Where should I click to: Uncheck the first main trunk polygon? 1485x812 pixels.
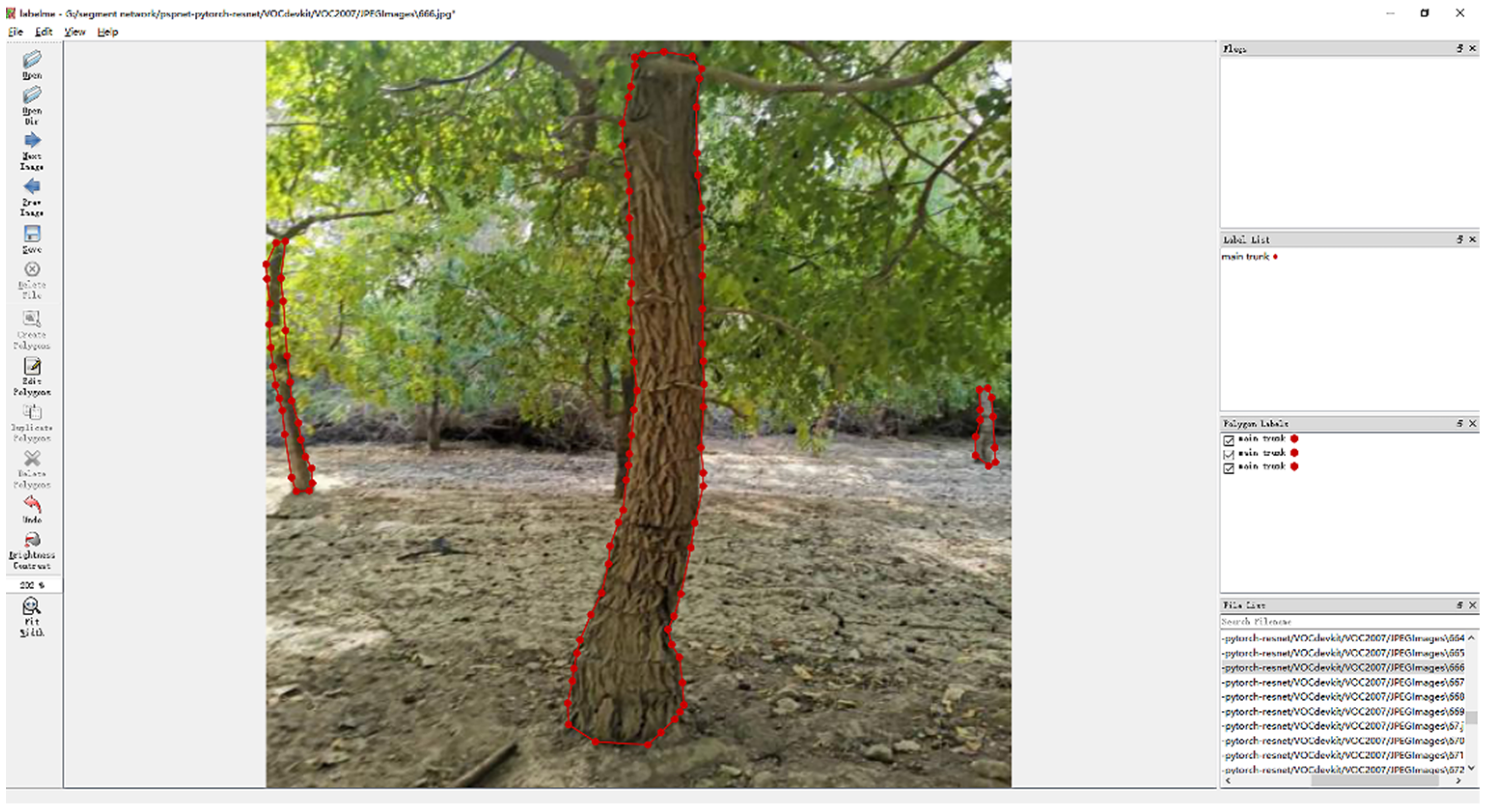(1228, 440)
